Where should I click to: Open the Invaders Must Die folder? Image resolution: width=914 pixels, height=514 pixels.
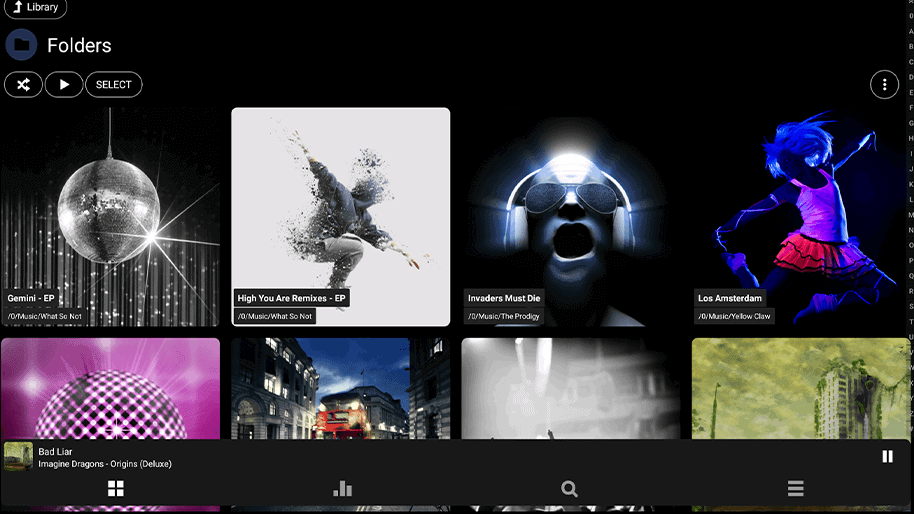coord(571,217)
